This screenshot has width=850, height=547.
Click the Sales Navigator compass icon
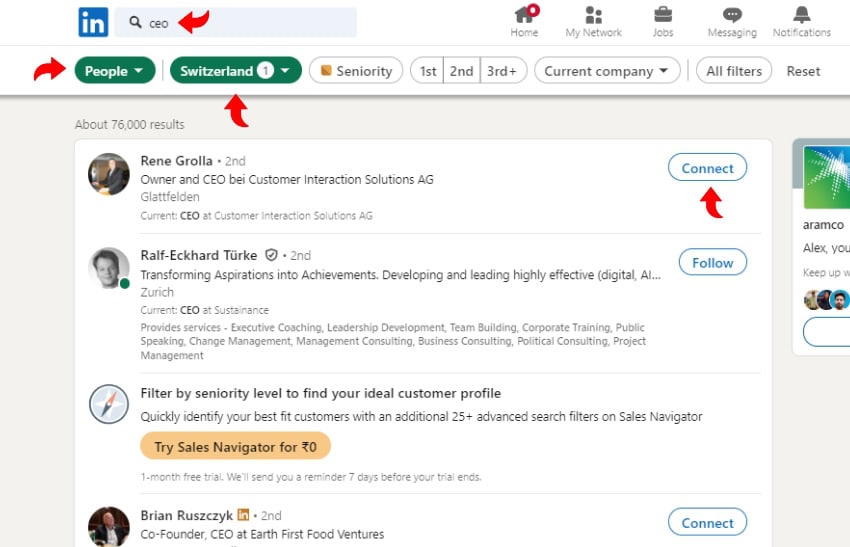(109, 404)
